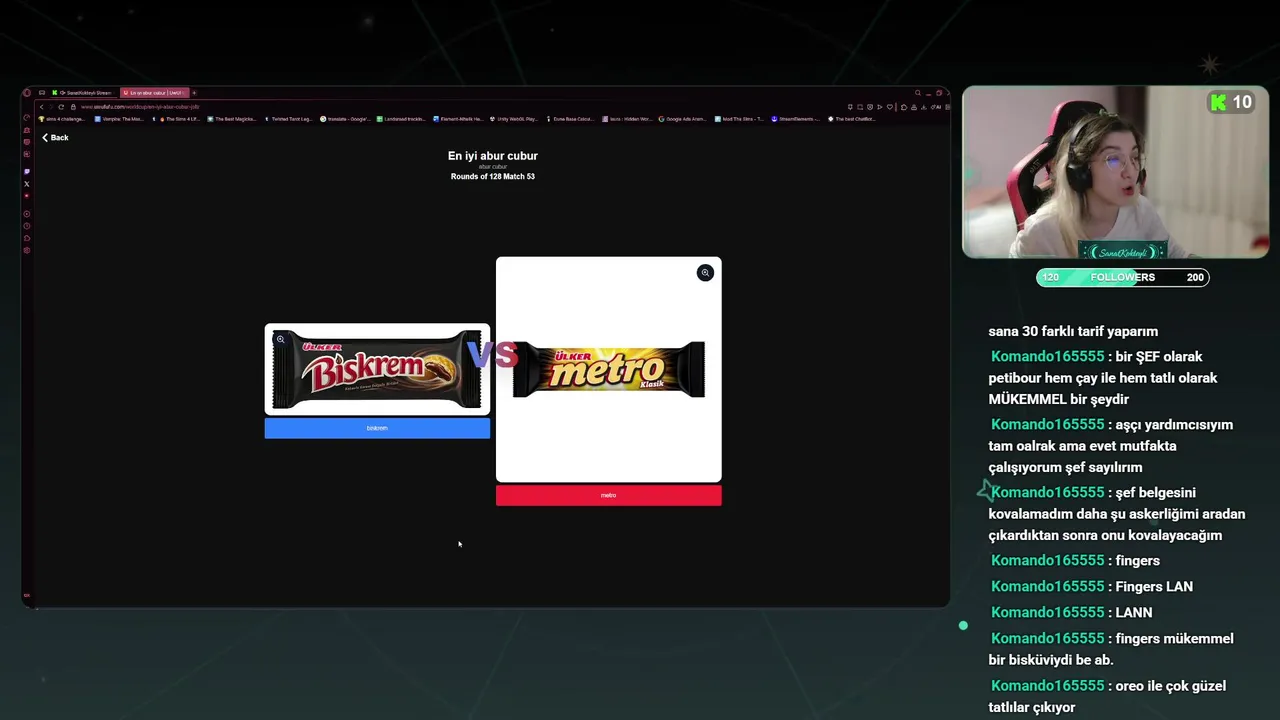
Task: Open the 'translate - Google' bookmark
Action: coord(346,119)
